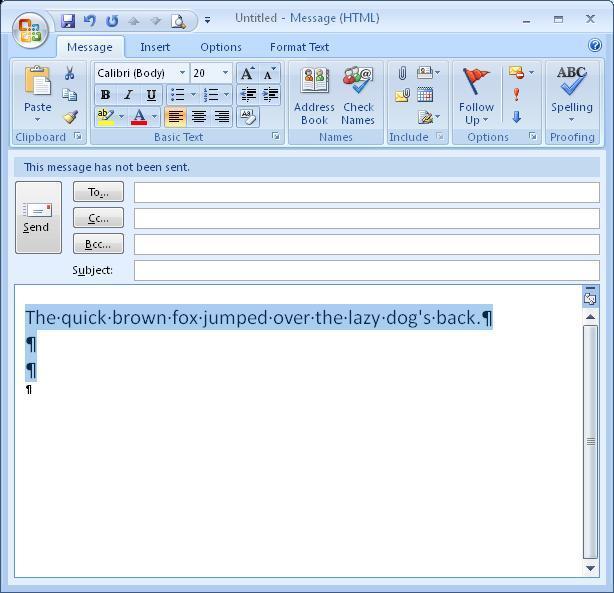Align text to the right
Image resolution: width=614 pixels, height=593 pixels.
(x=222, y=117)
